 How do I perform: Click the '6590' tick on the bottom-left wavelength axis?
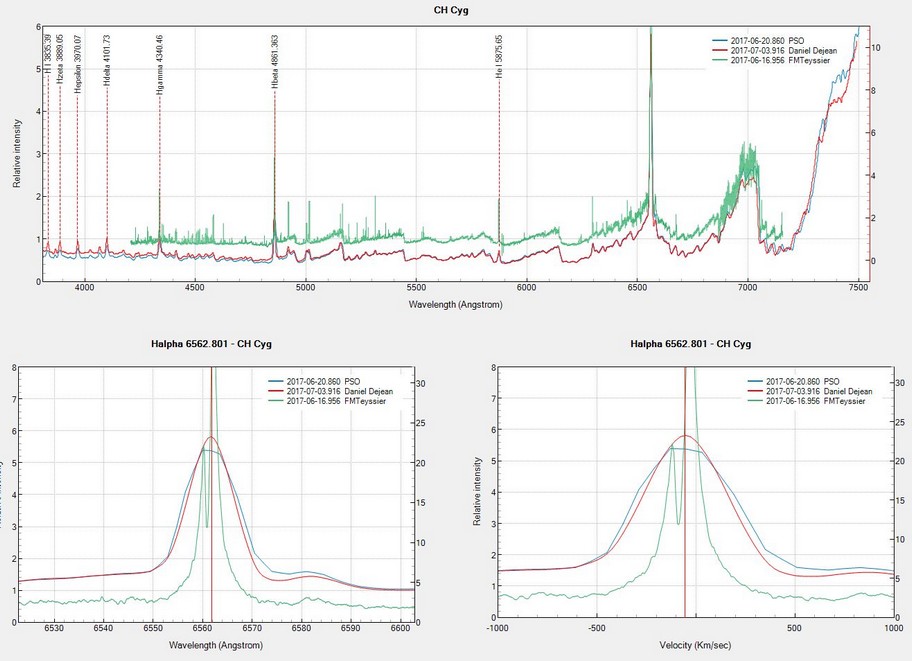click(x=351, y=628)
